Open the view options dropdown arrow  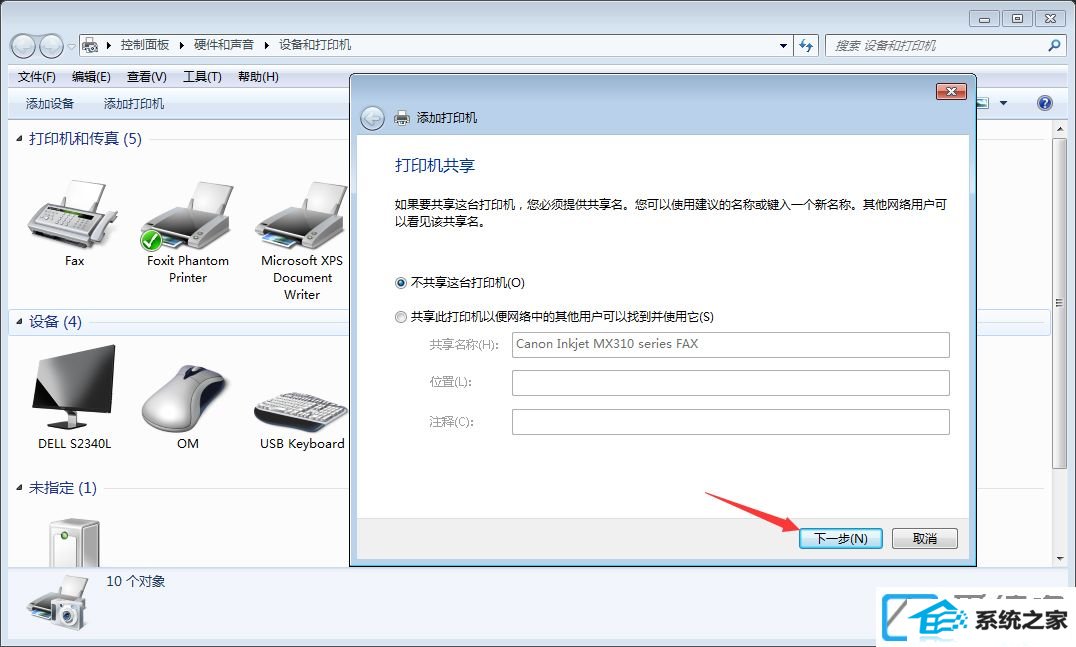pyautogui.click(x=1003, y=103)
